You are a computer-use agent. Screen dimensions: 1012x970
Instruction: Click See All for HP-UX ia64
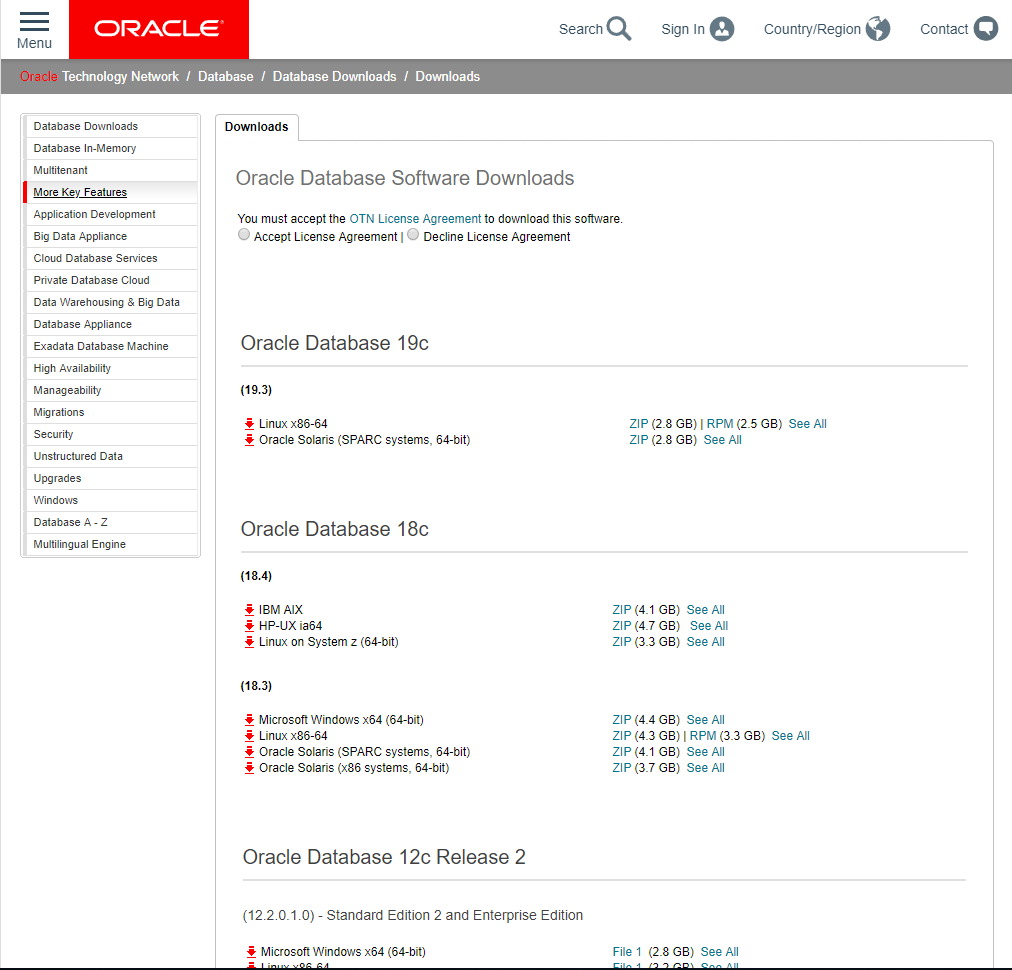709,626
